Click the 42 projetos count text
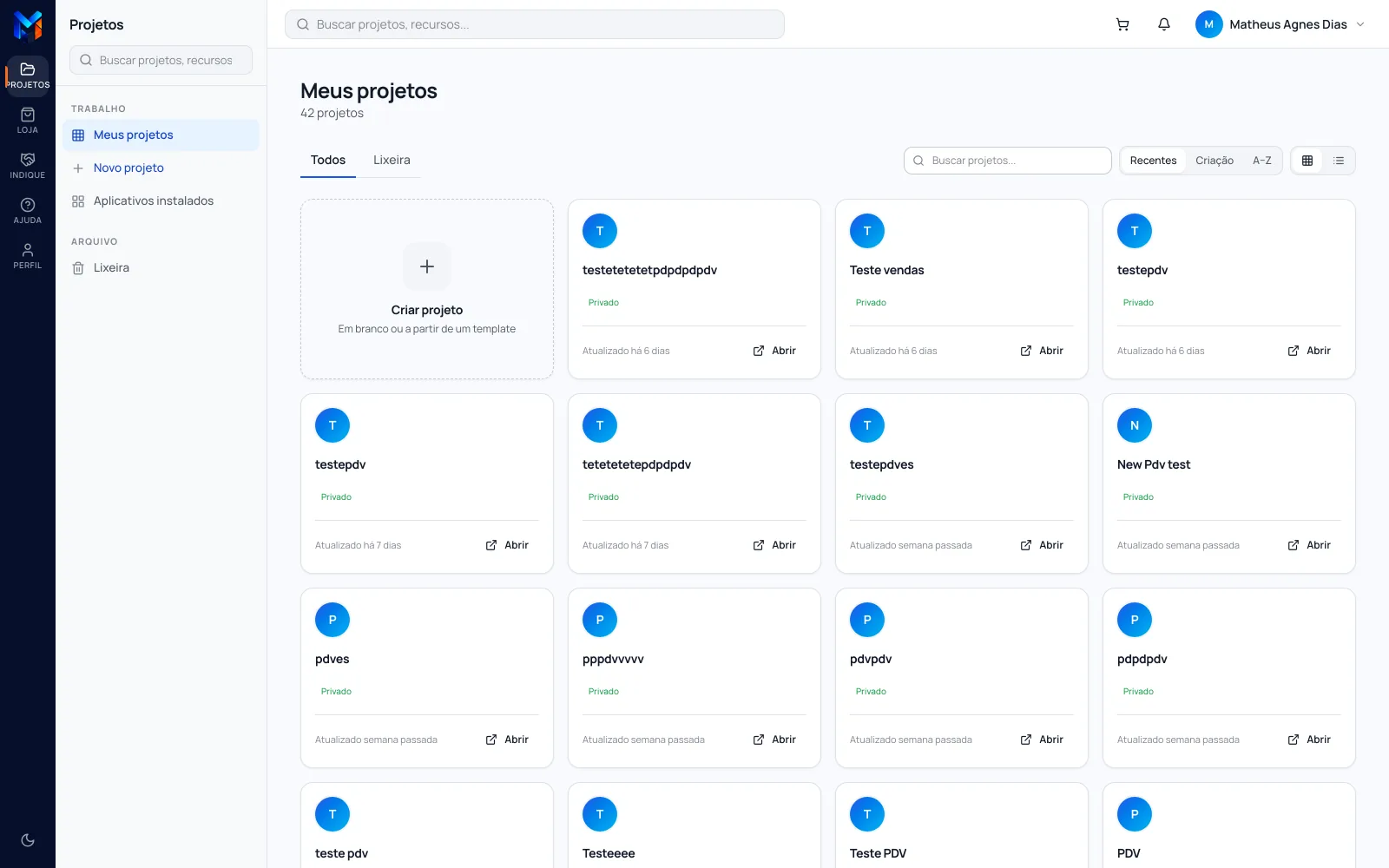This screenshot has width=1389, height=868. (332, 114)
